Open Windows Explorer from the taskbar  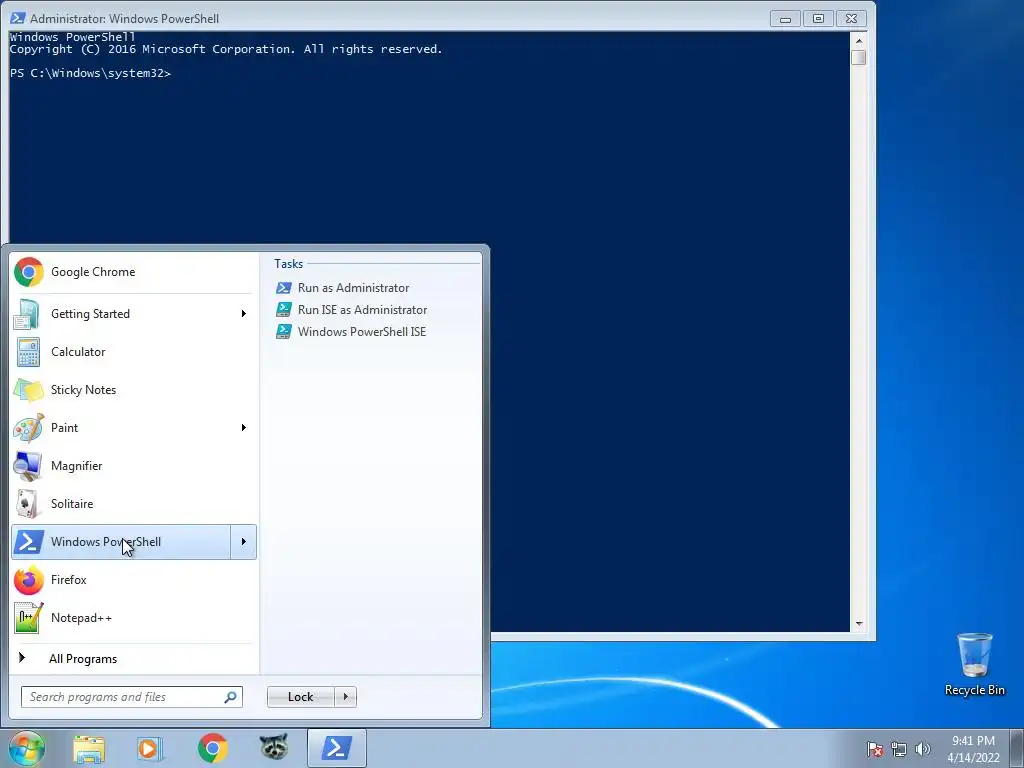tap(89, 748)
